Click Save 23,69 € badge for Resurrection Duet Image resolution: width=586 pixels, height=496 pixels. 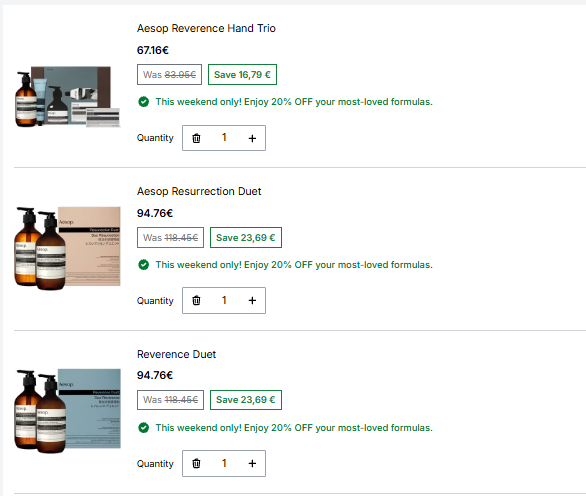coord(246,238)
